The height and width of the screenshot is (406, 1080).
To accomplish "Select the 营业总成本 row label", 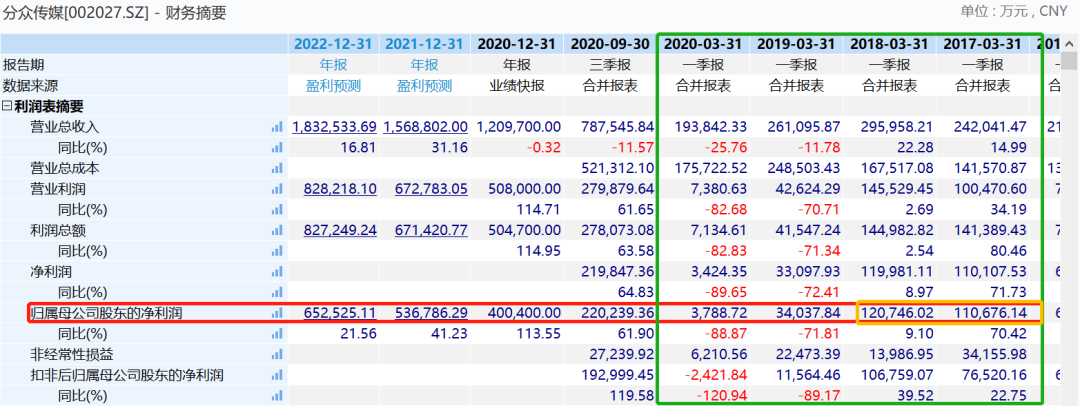I will [x=65, y=168].
